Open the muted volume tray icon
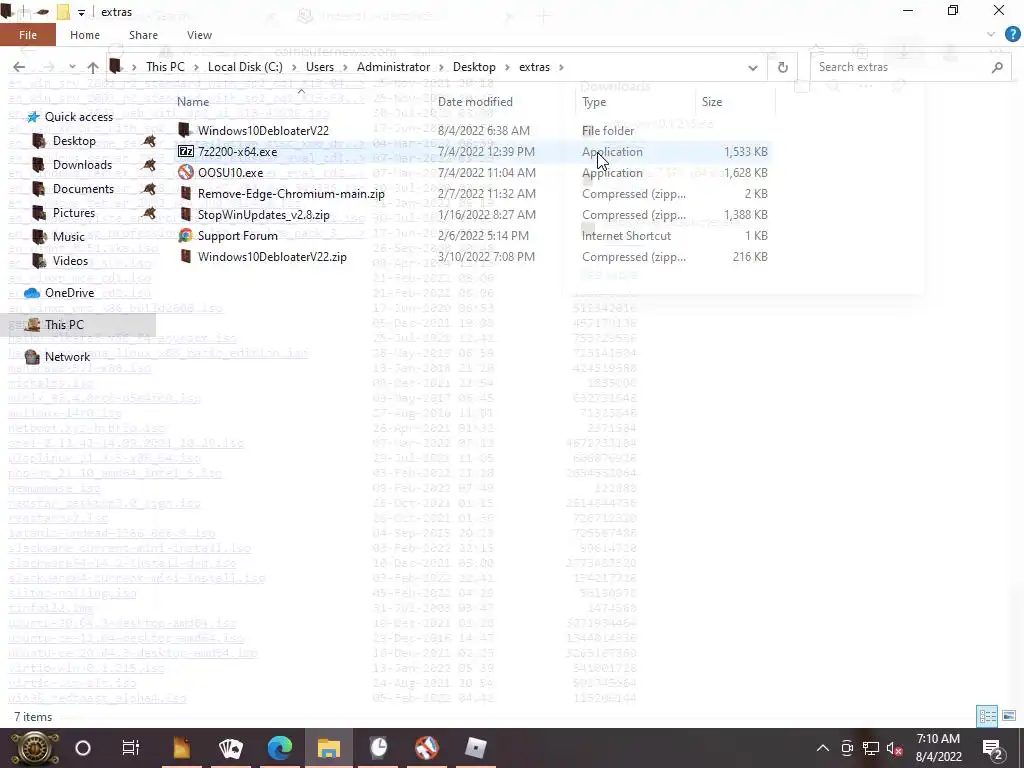The image size is (1024, 768). (x=894, y=748)
